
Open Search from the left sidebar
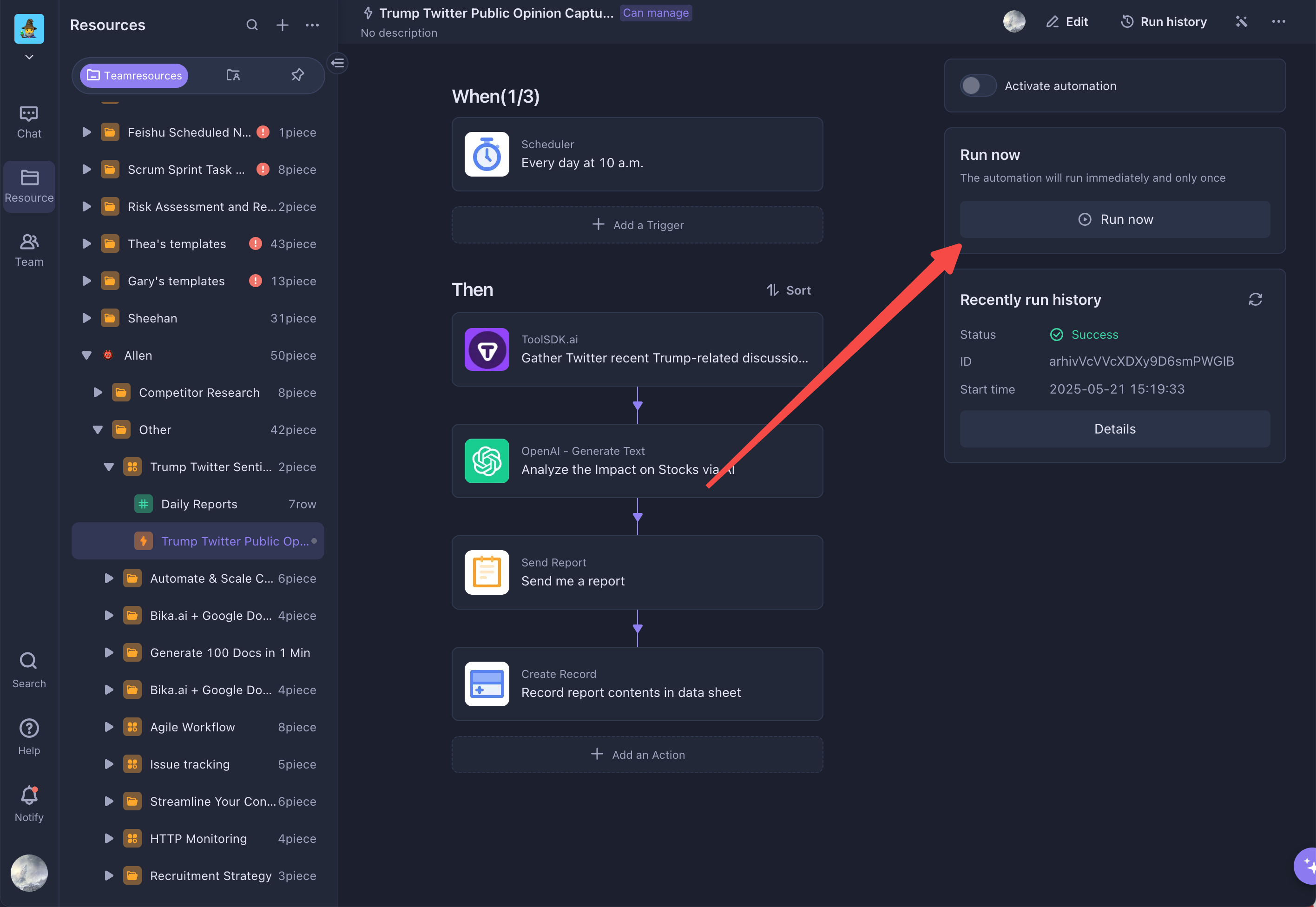(29, 670)
